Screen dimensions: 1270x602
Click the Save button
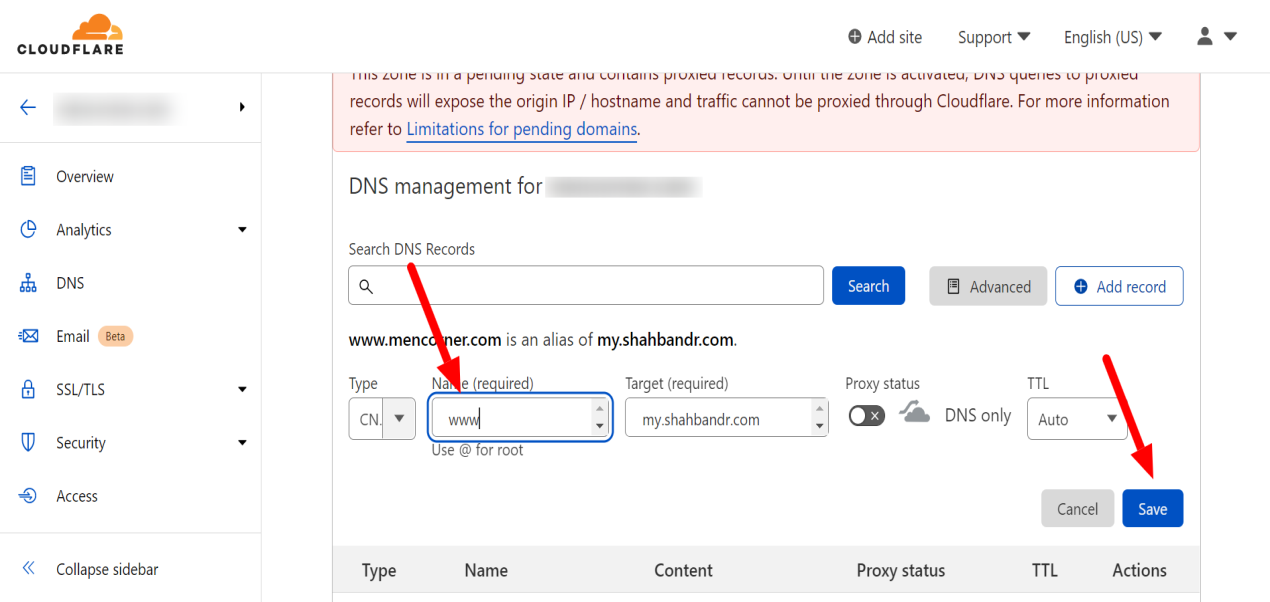coord(1152,508)
